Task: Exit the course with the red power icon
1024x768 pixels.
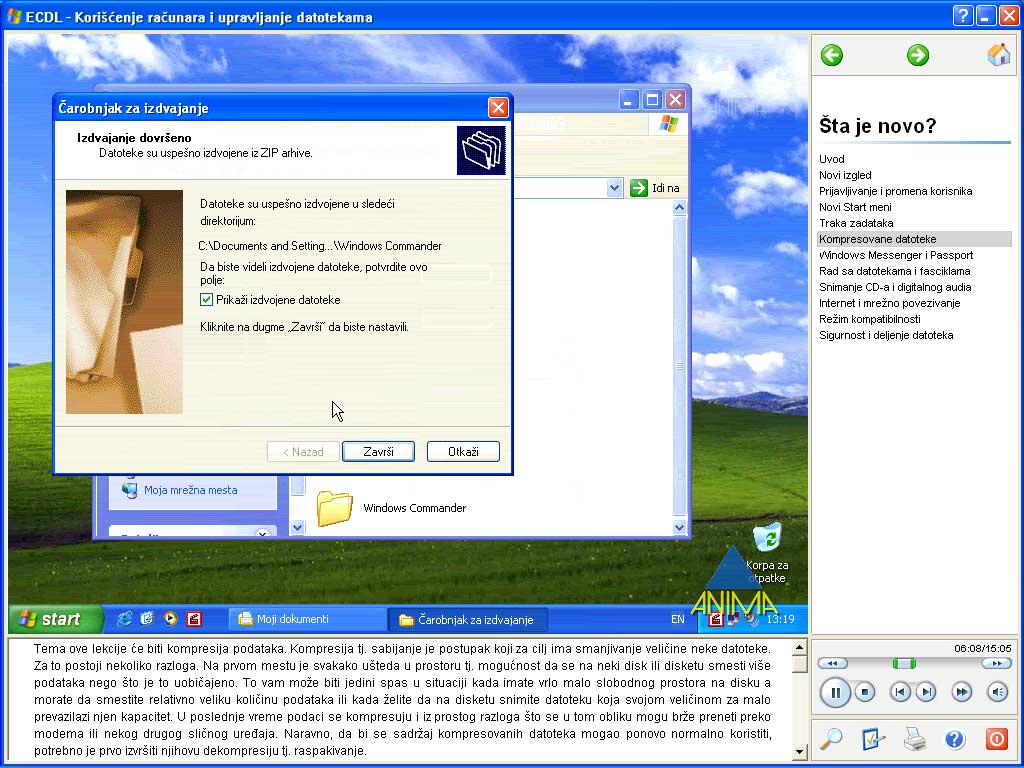Action: (996, 739)
